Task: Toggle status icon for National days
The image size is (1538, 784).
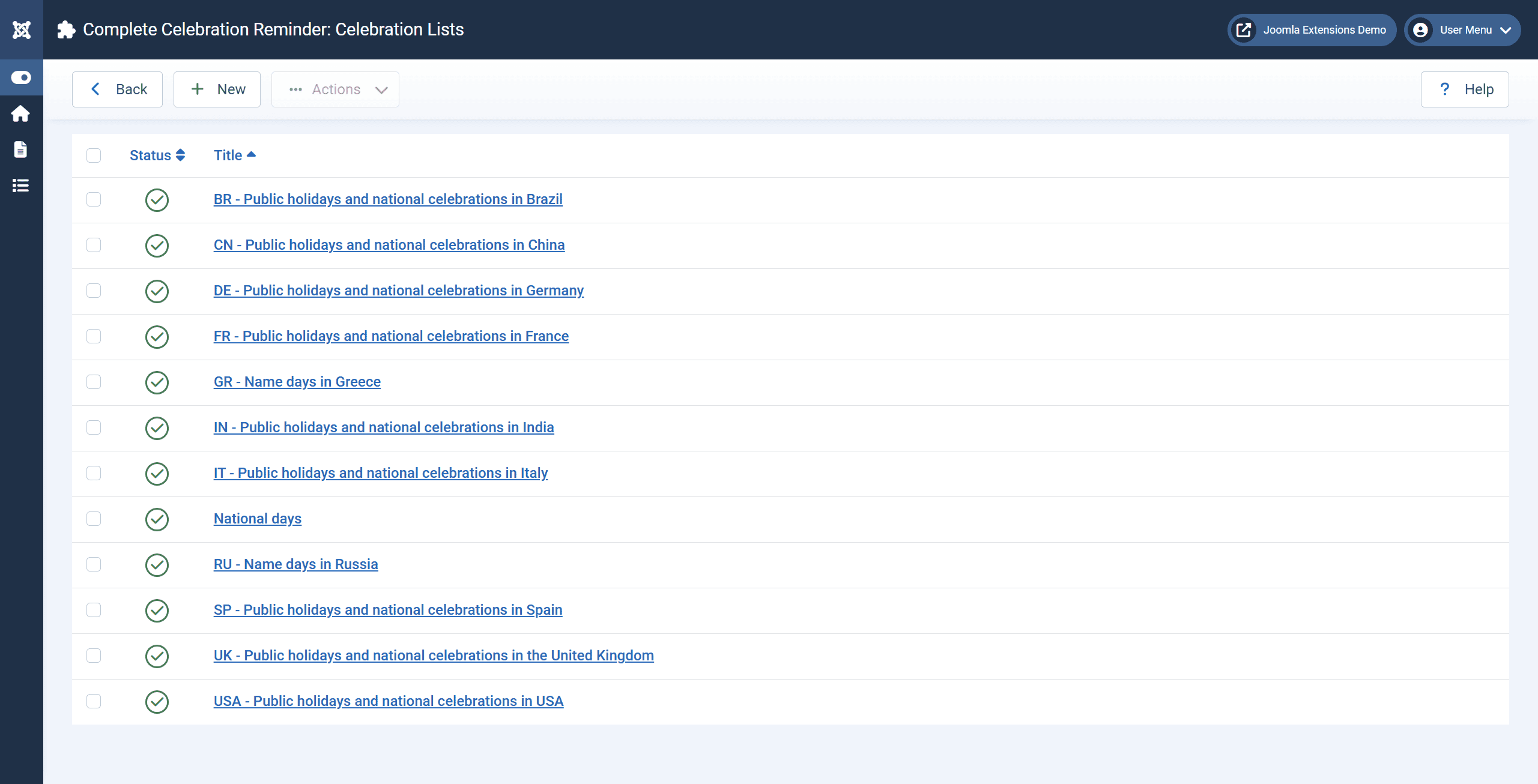Action: (157, 519)
